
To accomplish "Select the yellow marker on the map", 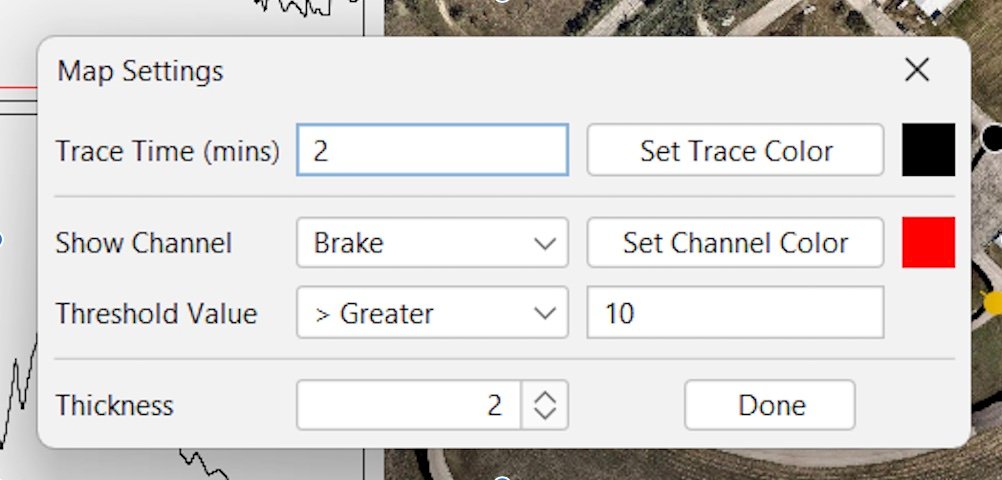I will tap(993, 302).
